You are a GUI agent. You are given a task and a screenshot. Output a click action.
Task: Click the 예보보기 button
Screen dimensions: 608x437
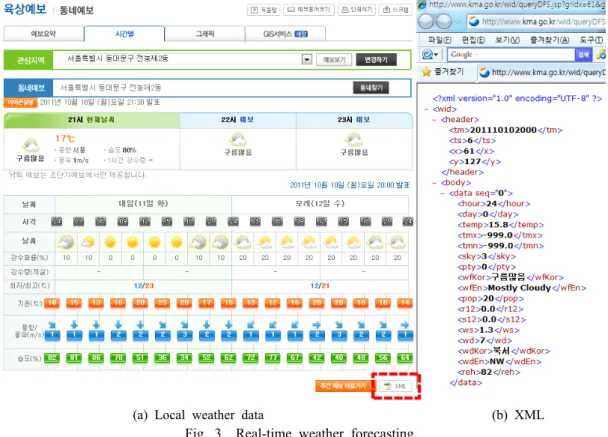click(334, 60)
